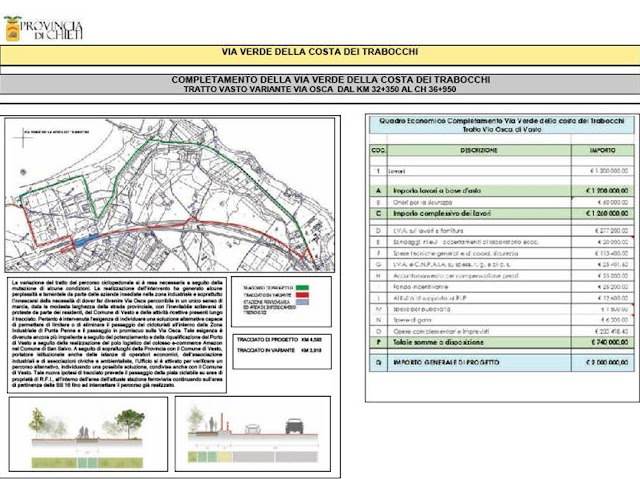
Task: Click the € 2 000 000,00 general total cell
Action: coord(602,362)
